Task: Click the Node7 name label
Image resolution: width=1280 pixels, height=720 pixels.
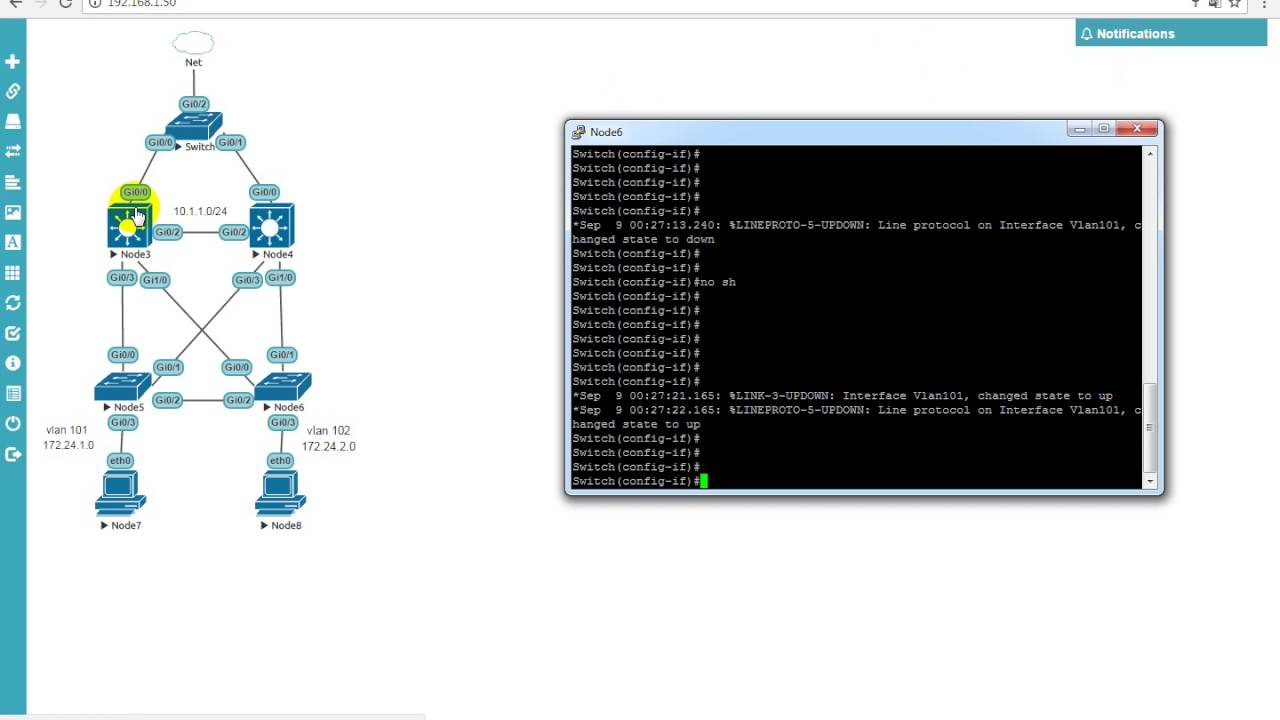Action: coord(126,525)
